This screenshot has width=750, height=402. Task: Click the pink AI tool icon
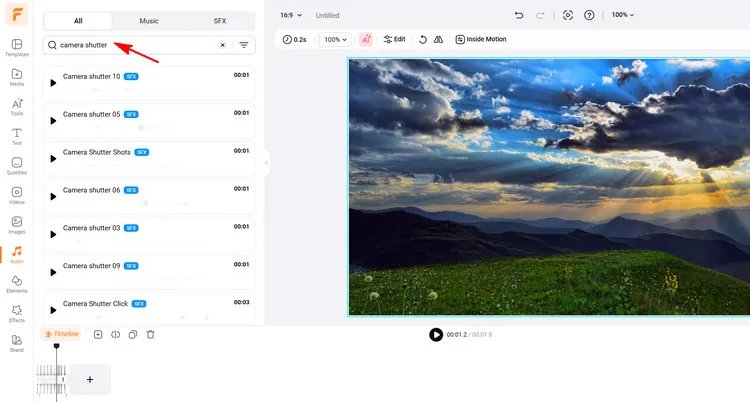[x=366, y=39]
